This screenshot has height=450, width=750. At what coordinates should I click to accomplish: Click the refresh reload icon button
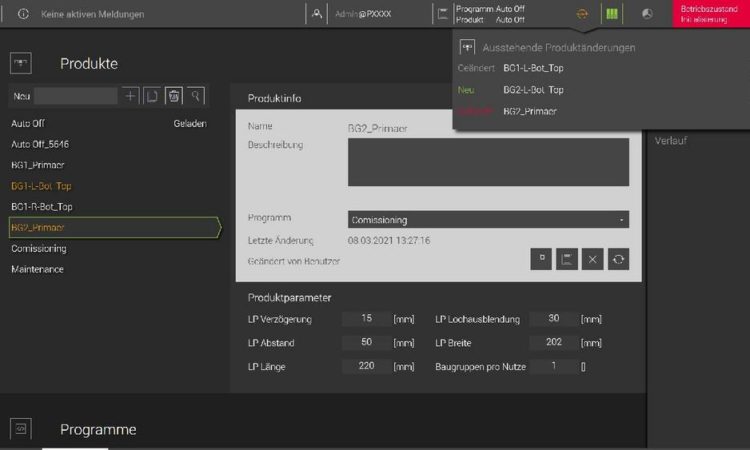[618, 259]
